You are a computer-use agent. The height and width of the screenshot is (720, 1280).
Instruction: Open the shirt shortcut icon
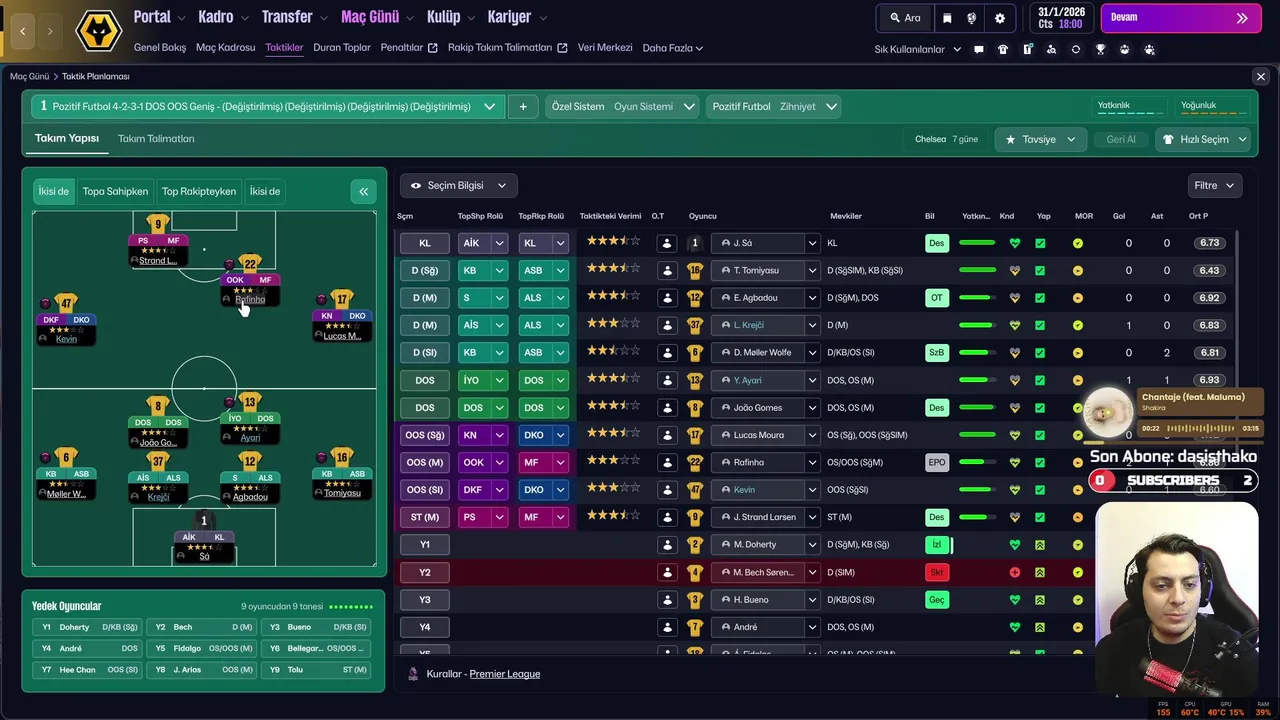1003,49
